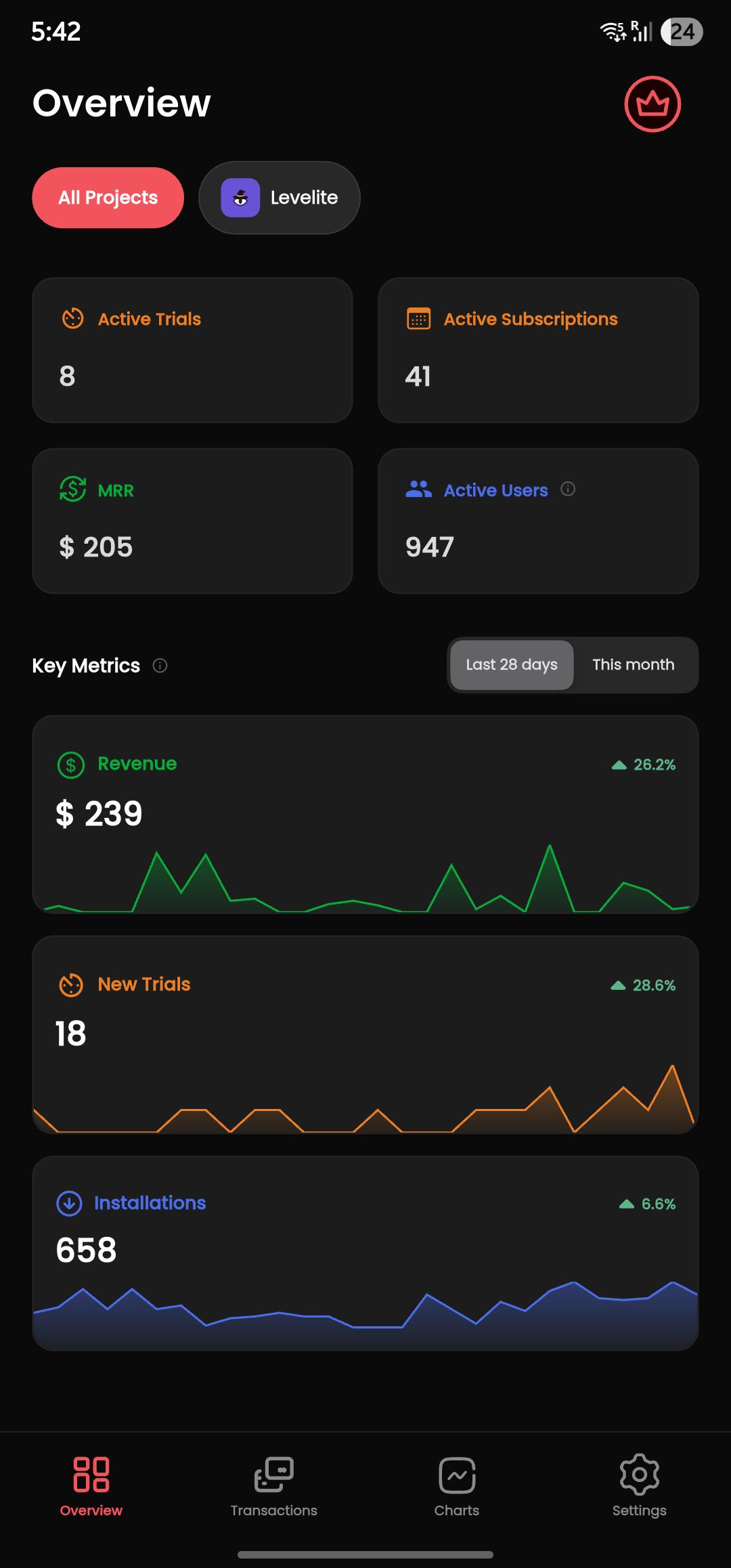Tap the Installations download arrow icon
The width and height of the screenshot is (731, 1568).
tap(69, 1203)
